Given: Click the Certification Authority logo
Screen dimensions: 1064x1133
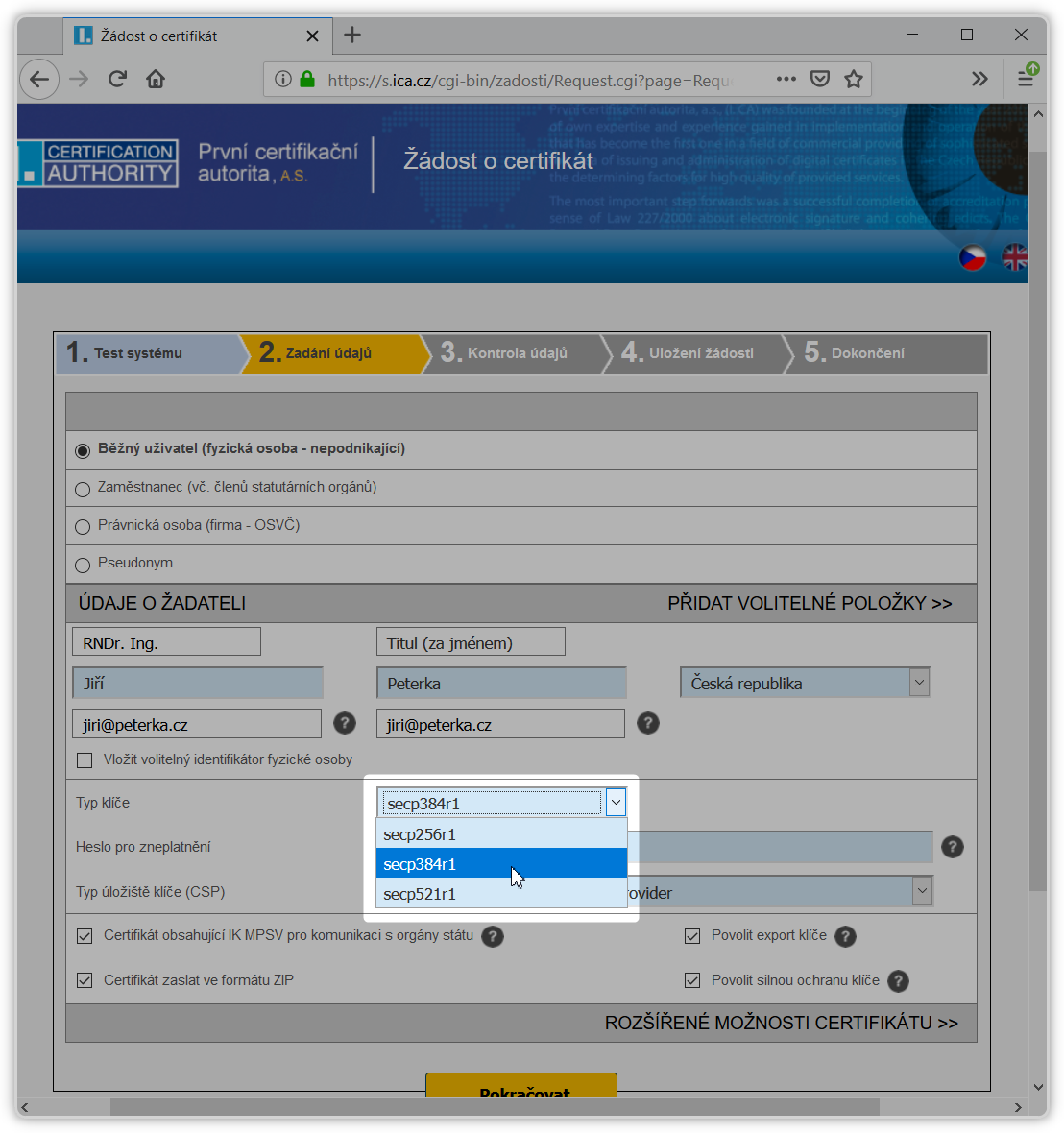Looking at the screenshot, I should point(98,163).
